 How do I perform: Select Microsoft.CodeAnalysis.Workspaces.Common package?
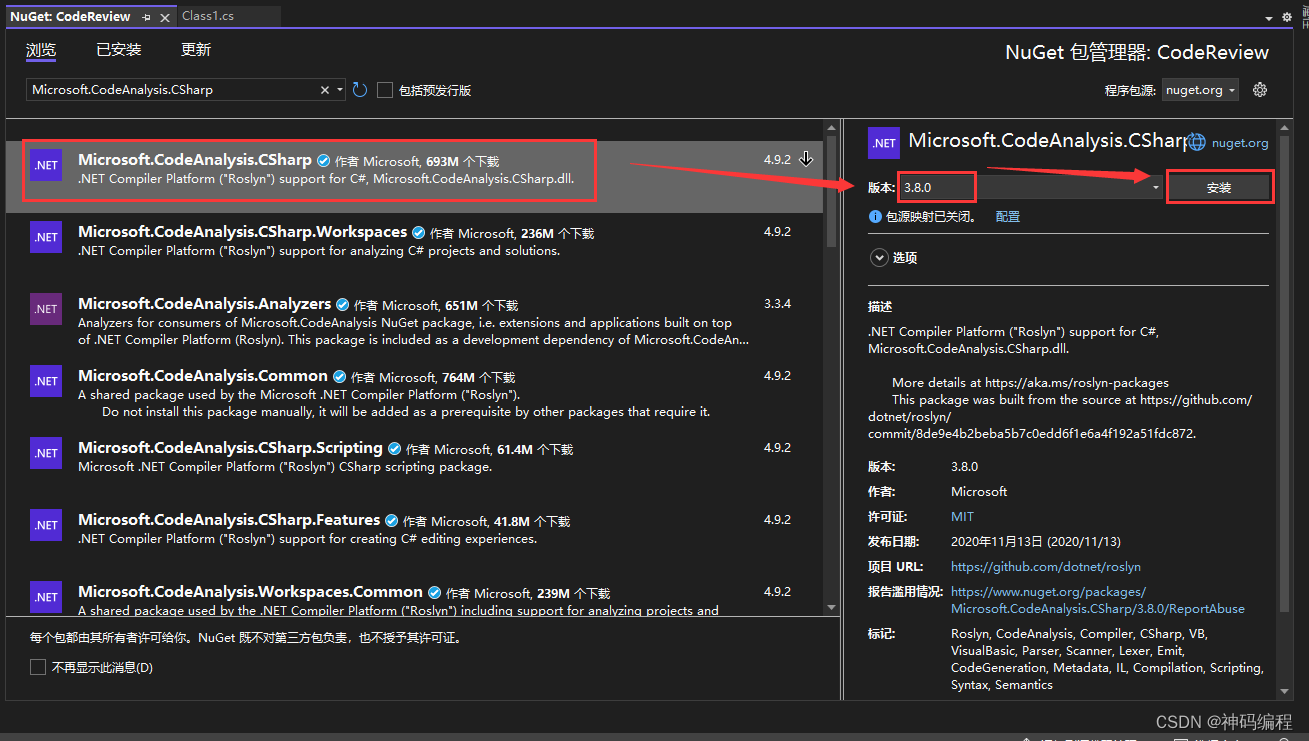coord(415,597)
